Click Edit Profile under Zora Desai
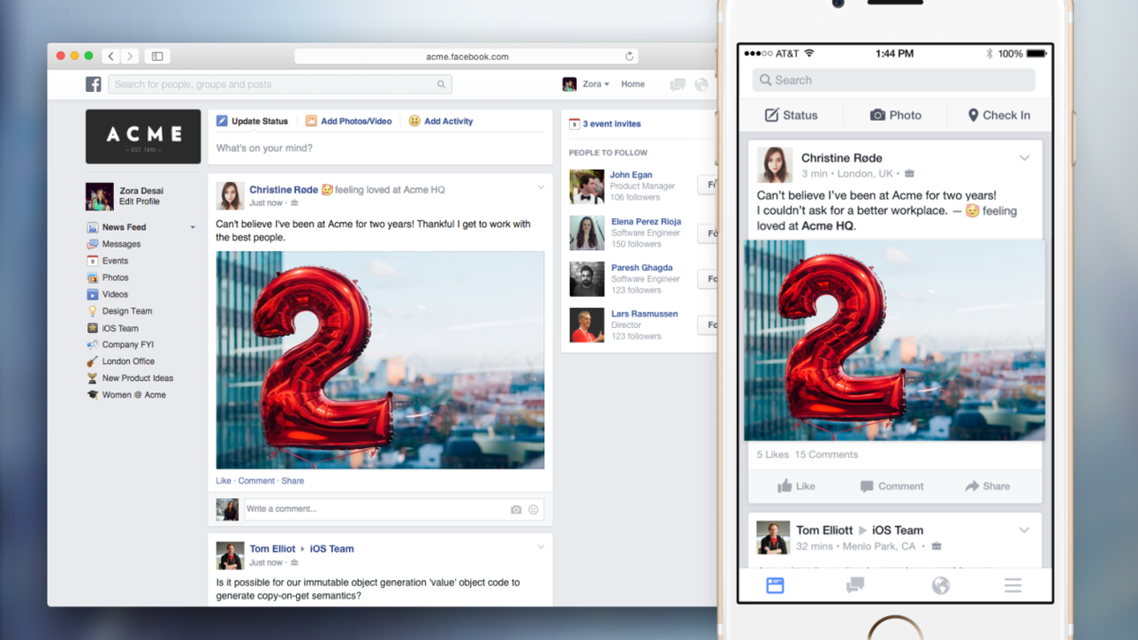This screenshot has width=1138, height=640. [x=139, y=202]
